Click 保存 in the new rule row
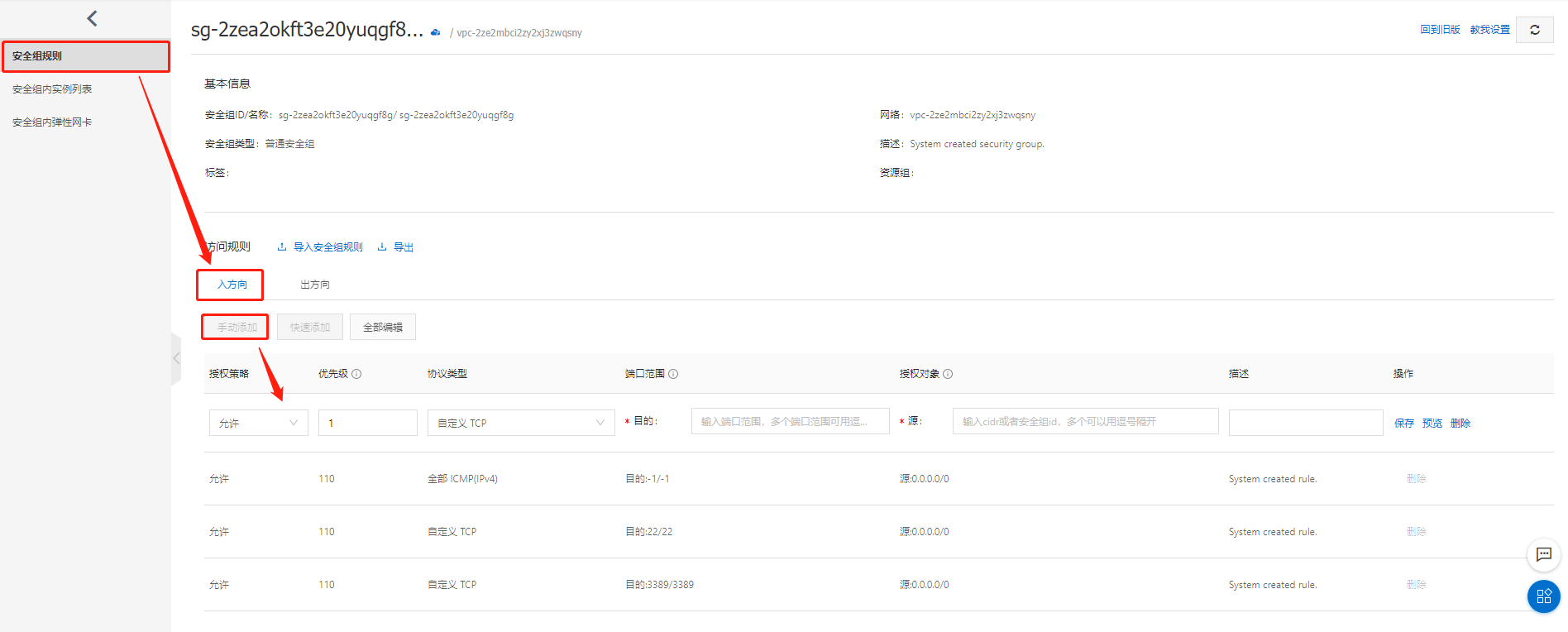1568x632 pixels. tap(1404, 424)
